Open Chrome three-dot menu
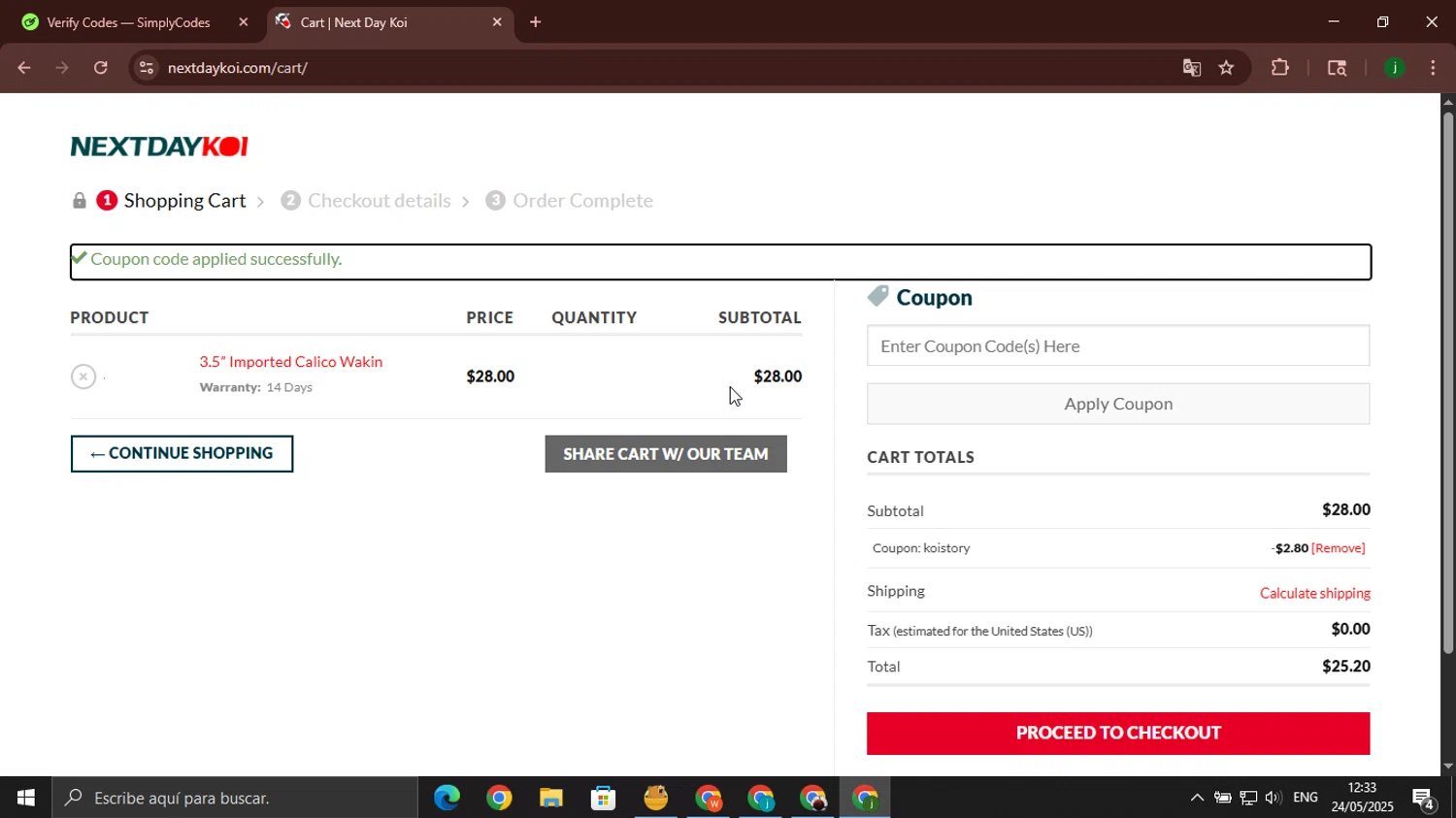Image resolution: width=1456 pixels, height=818 pixels. click(x=1434, y=68)
